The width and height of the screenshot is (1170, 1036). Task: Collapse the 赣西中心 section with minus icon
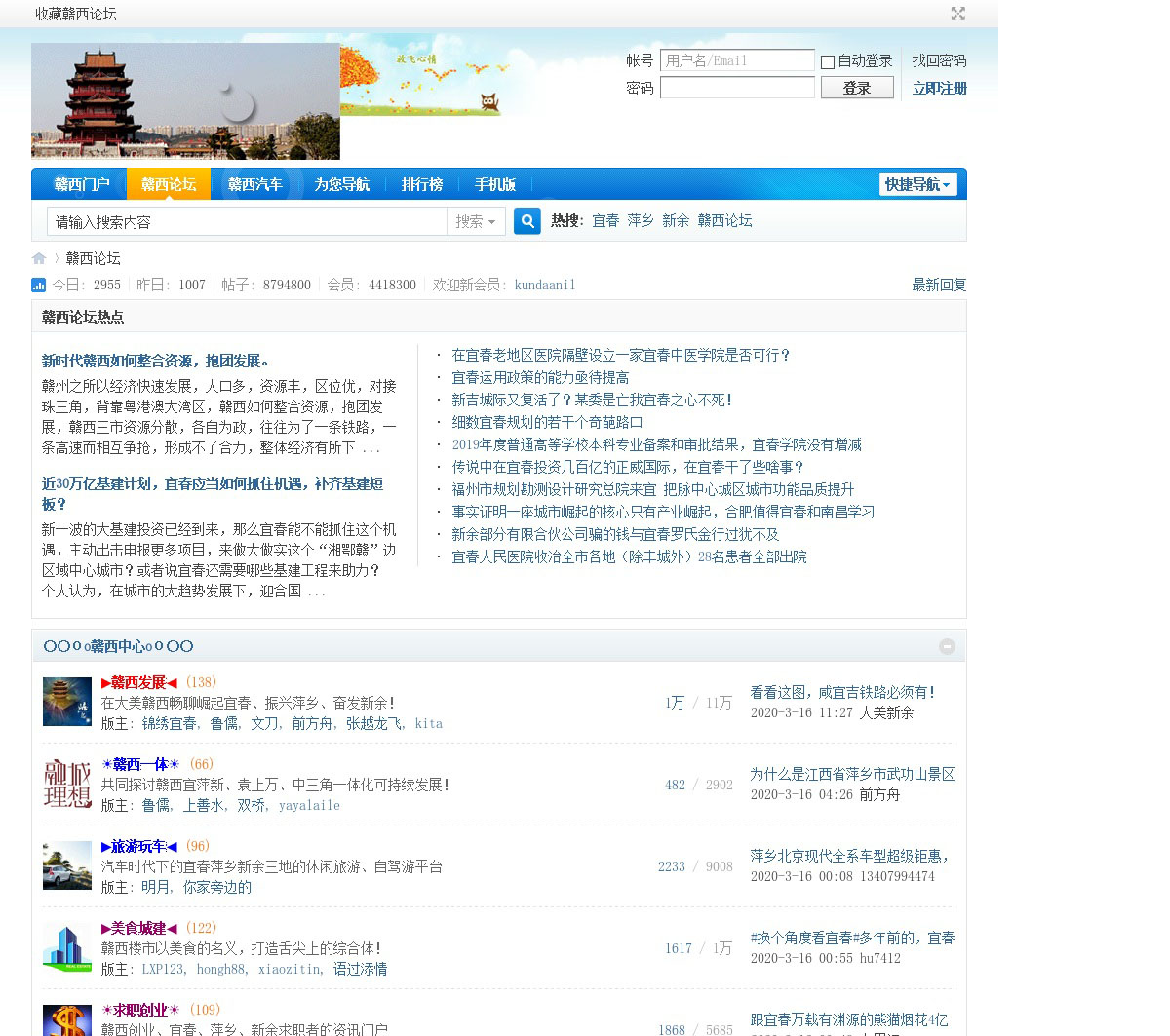click(947, 646)
